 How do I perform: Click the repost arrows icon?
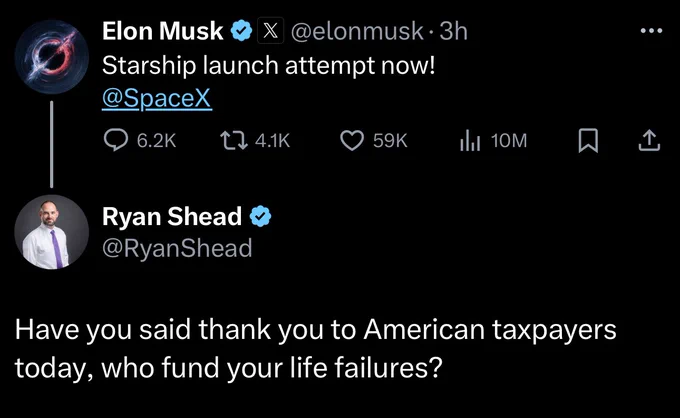point(234,140)
